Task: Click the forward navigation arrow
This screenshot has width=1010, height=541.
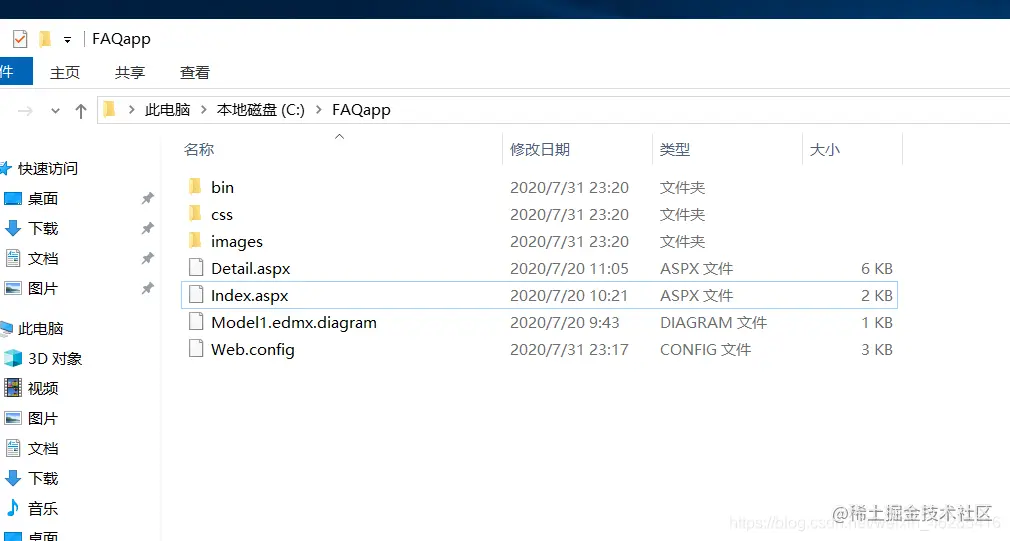Action: click(25, 111)
